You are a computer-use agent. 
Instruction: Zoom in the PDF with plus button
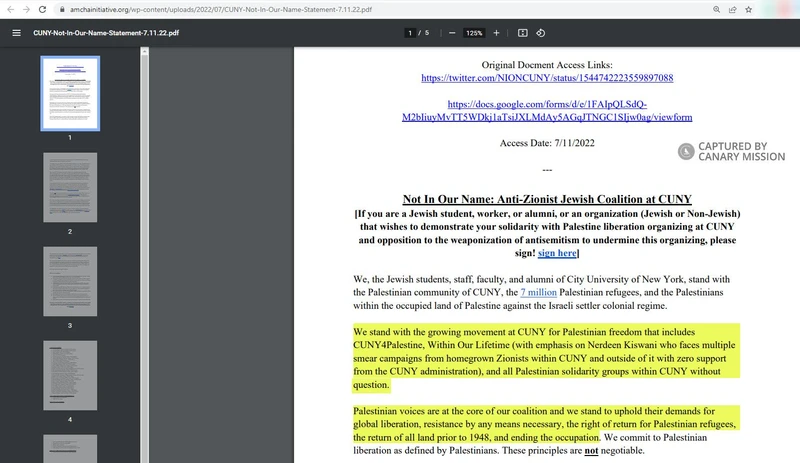496,33
